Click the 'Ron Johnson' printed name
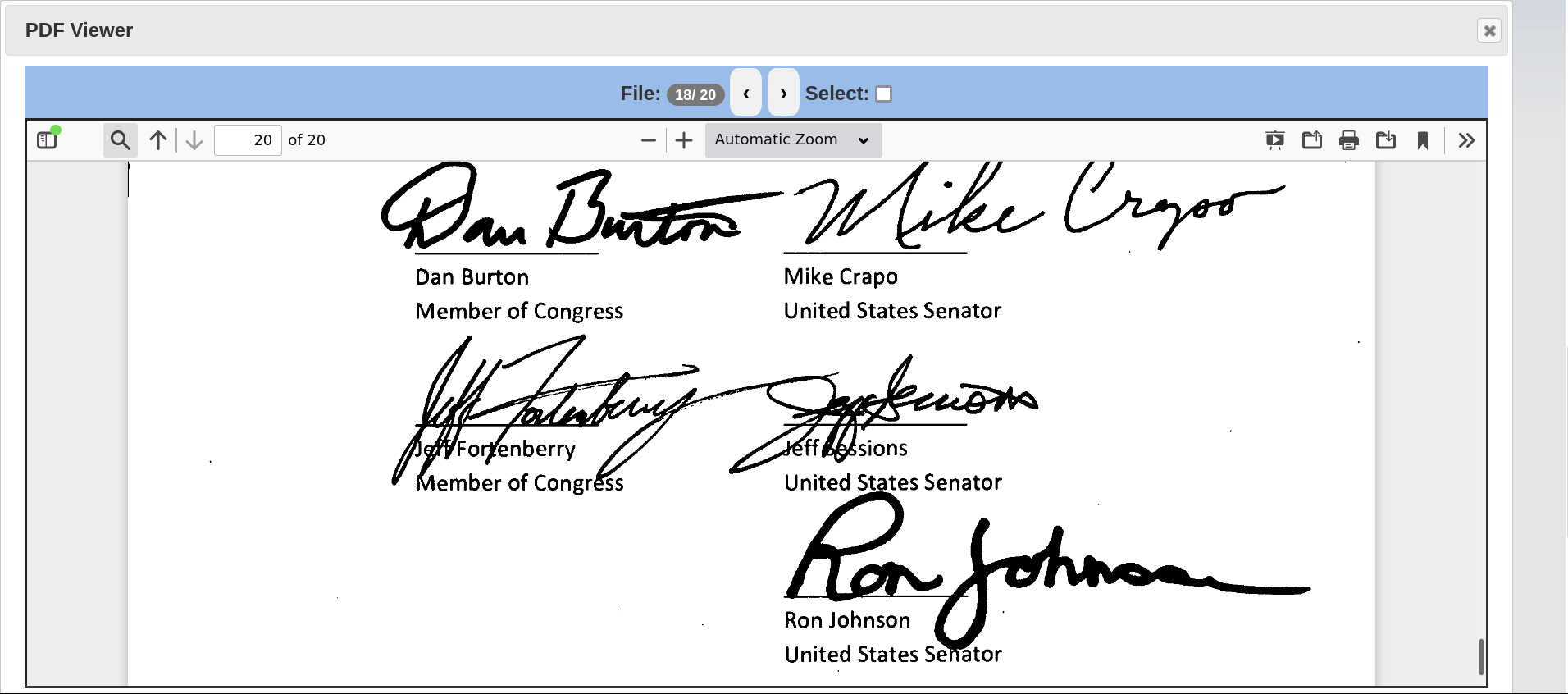 [x=847, y=620]
